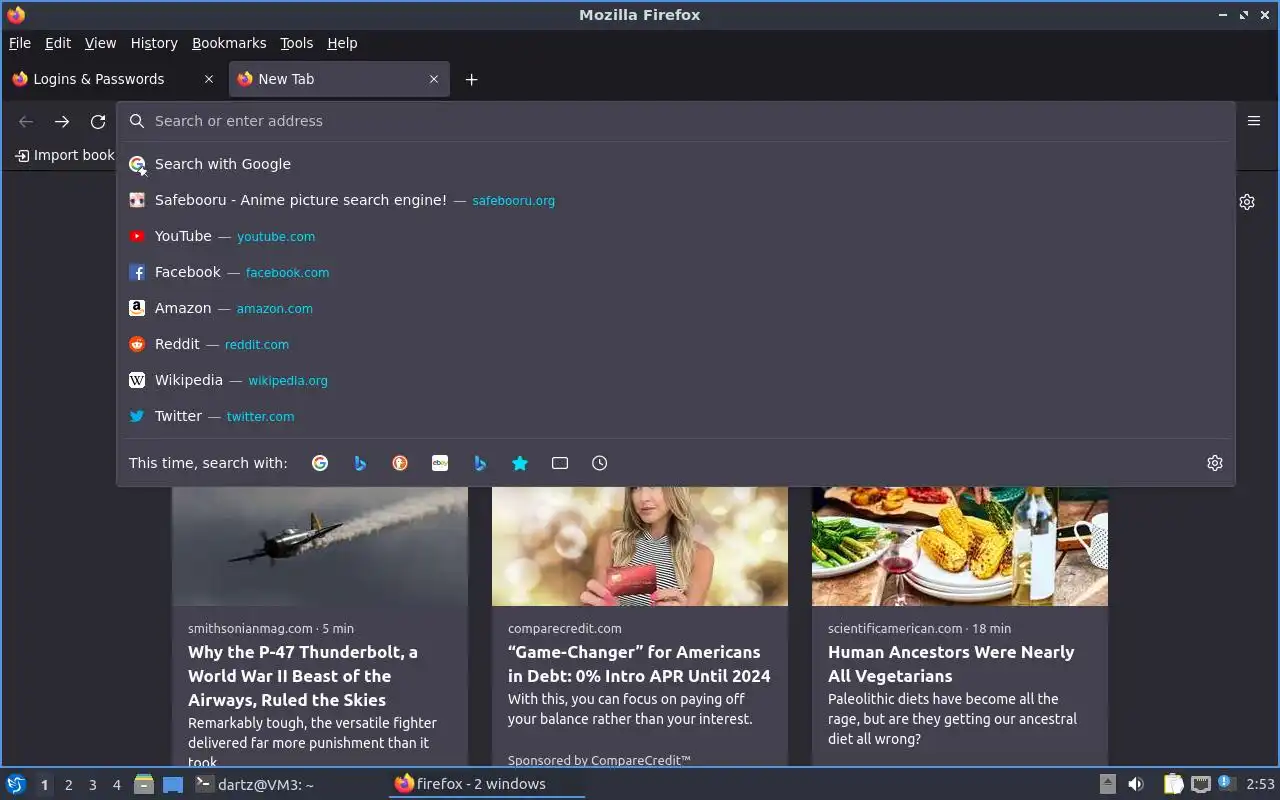The height and width of the screenshot is (800, 1280).
Task: Open the woman holding credit card thumbnail
Action: tap(640, 546)
